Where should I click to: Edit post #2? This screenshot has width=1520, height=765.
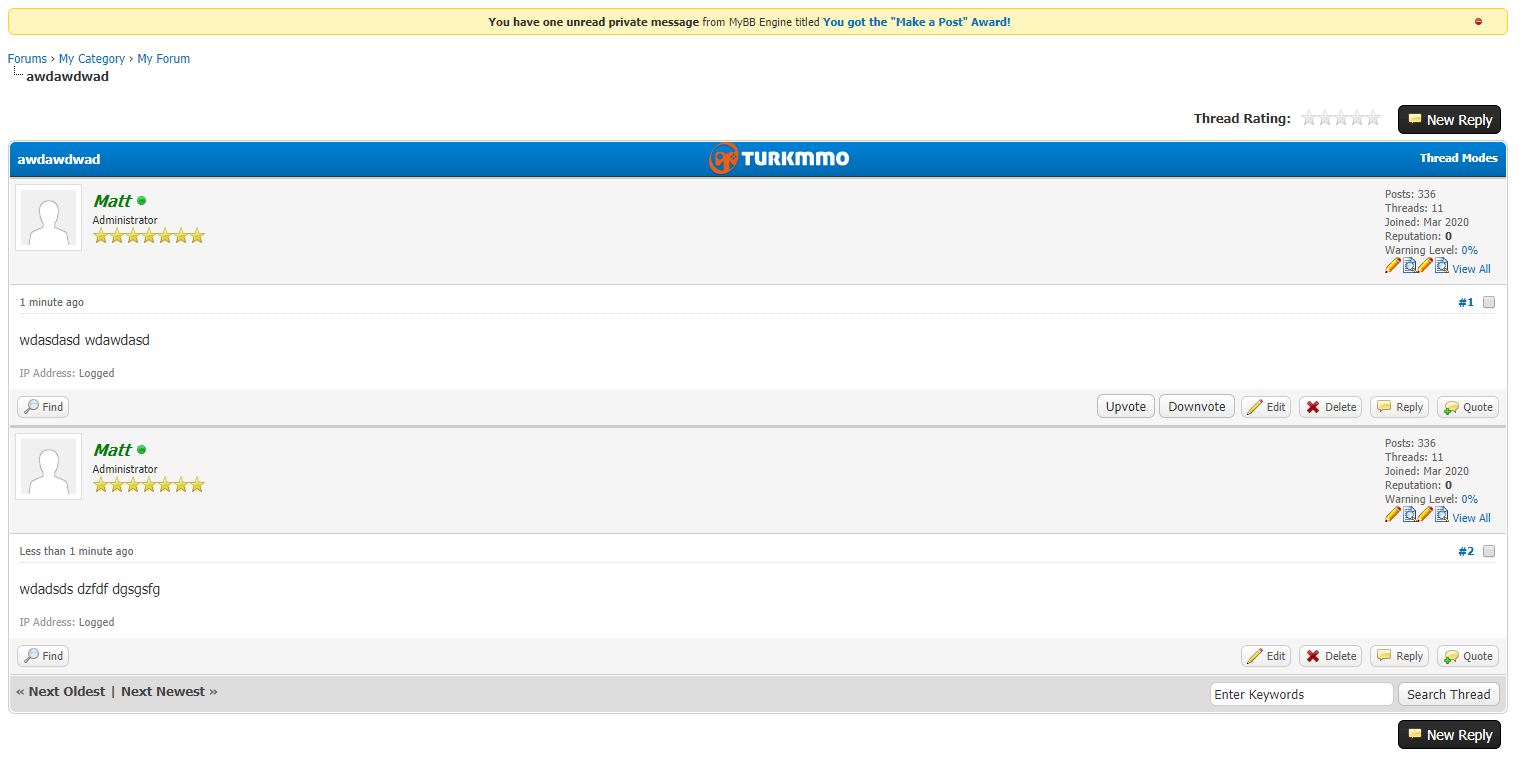(1266, 656)
